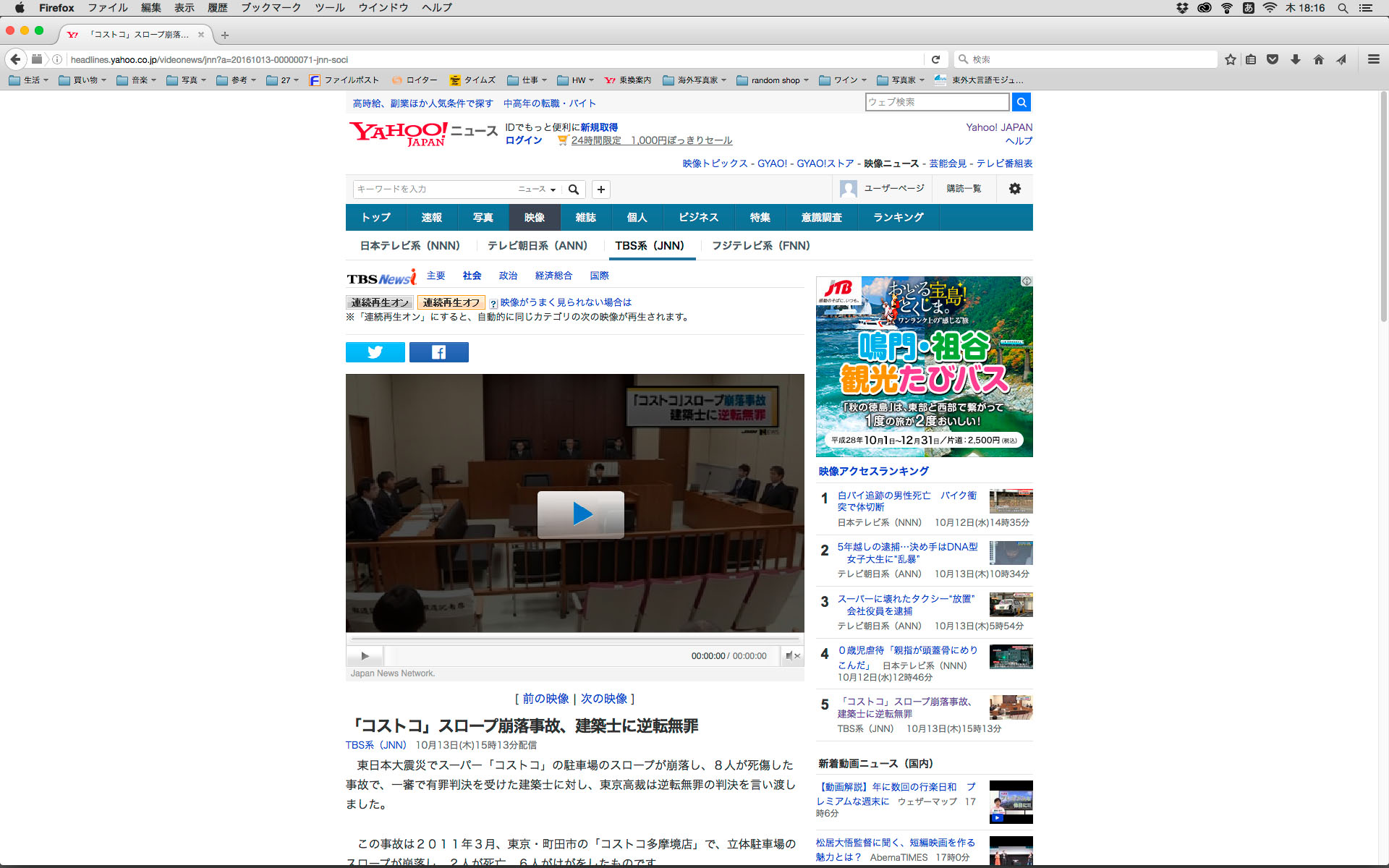Click the plus button beside keyword search
Viewport: 1389px width, 868px height.
click(x=600, y=190)
